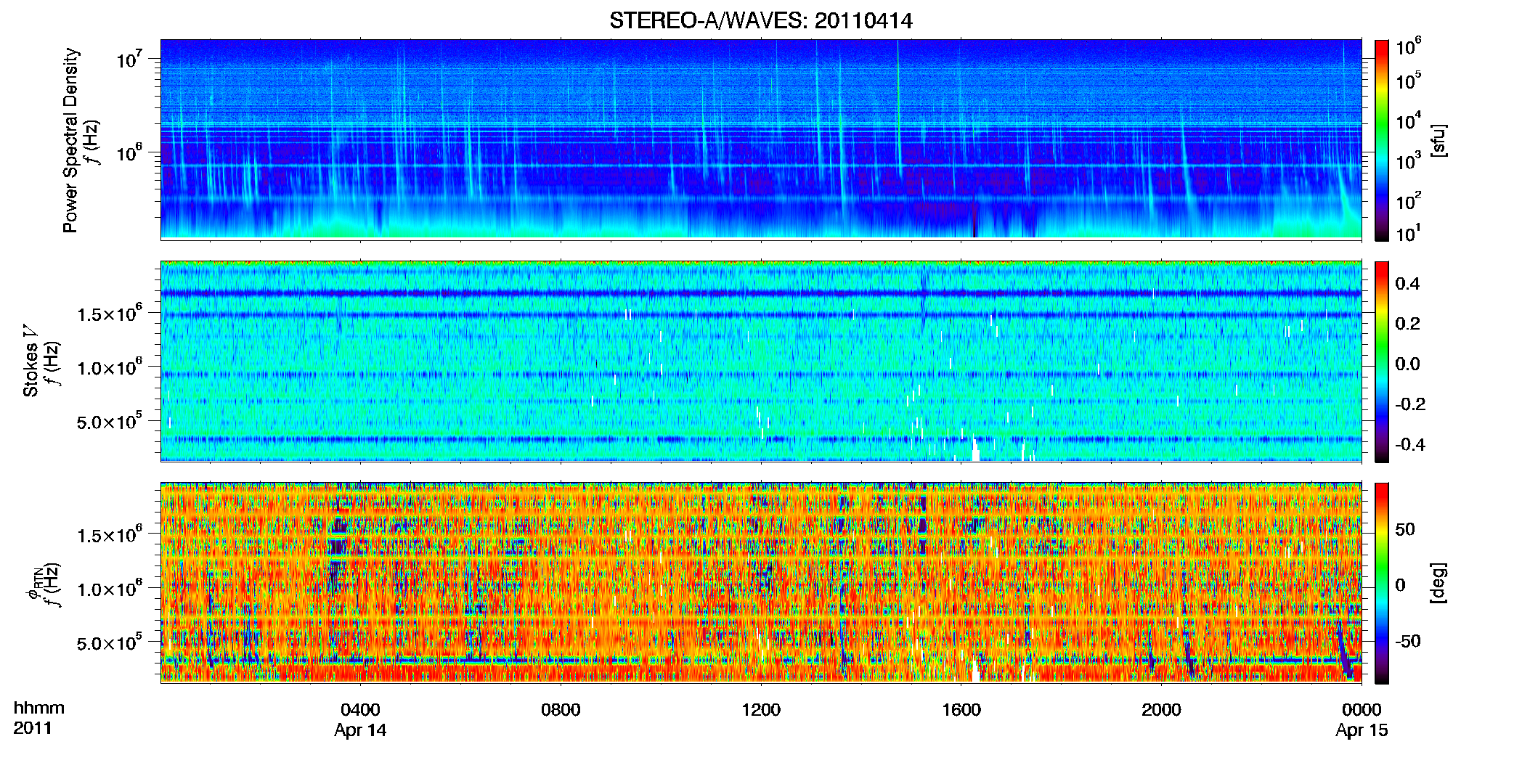Click the Power Spectral Density color bar
The image size is (1522, 784).
pos(1381,140)
